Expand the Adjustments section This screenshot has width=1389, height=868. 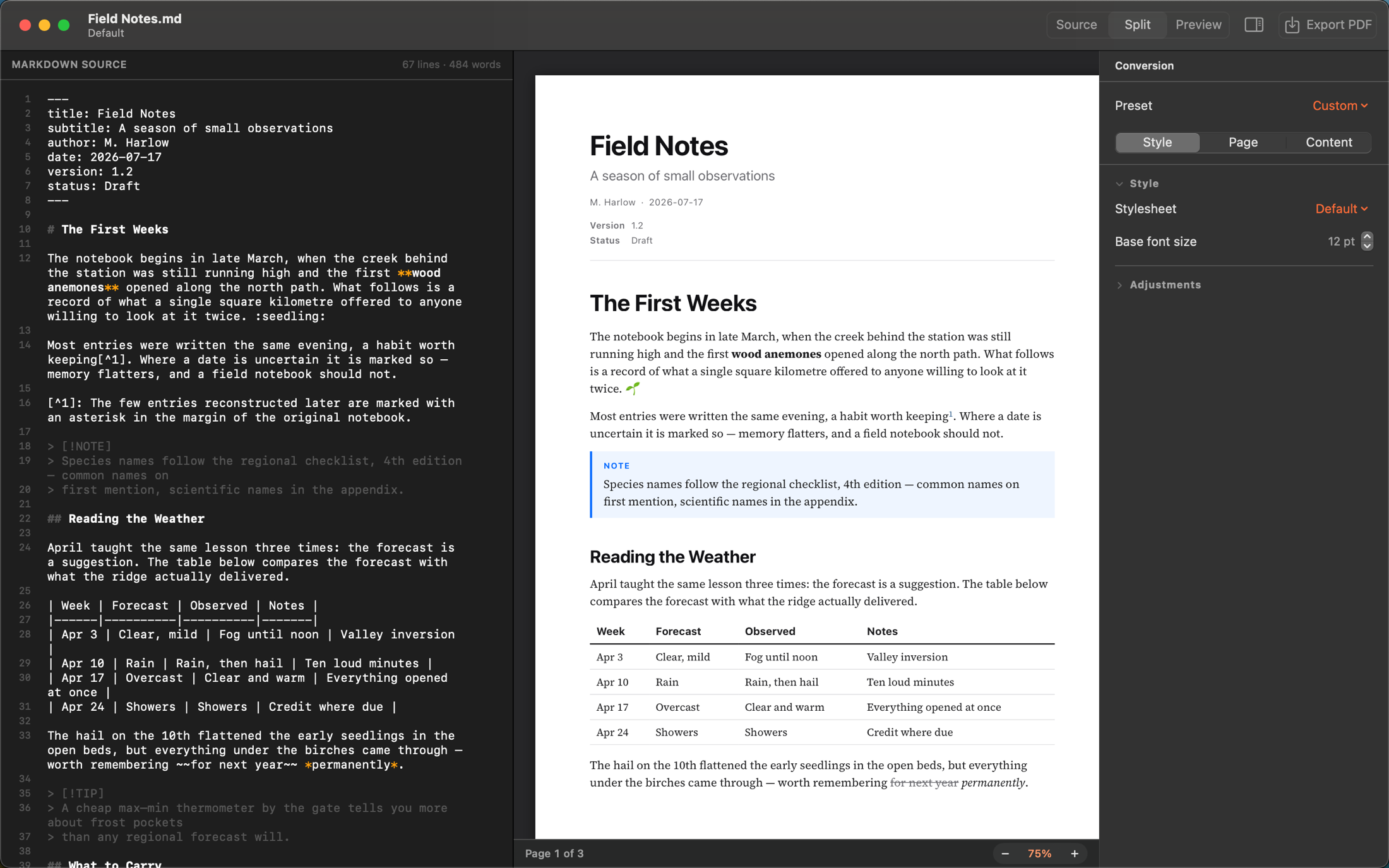click(x=1119, y=285)
